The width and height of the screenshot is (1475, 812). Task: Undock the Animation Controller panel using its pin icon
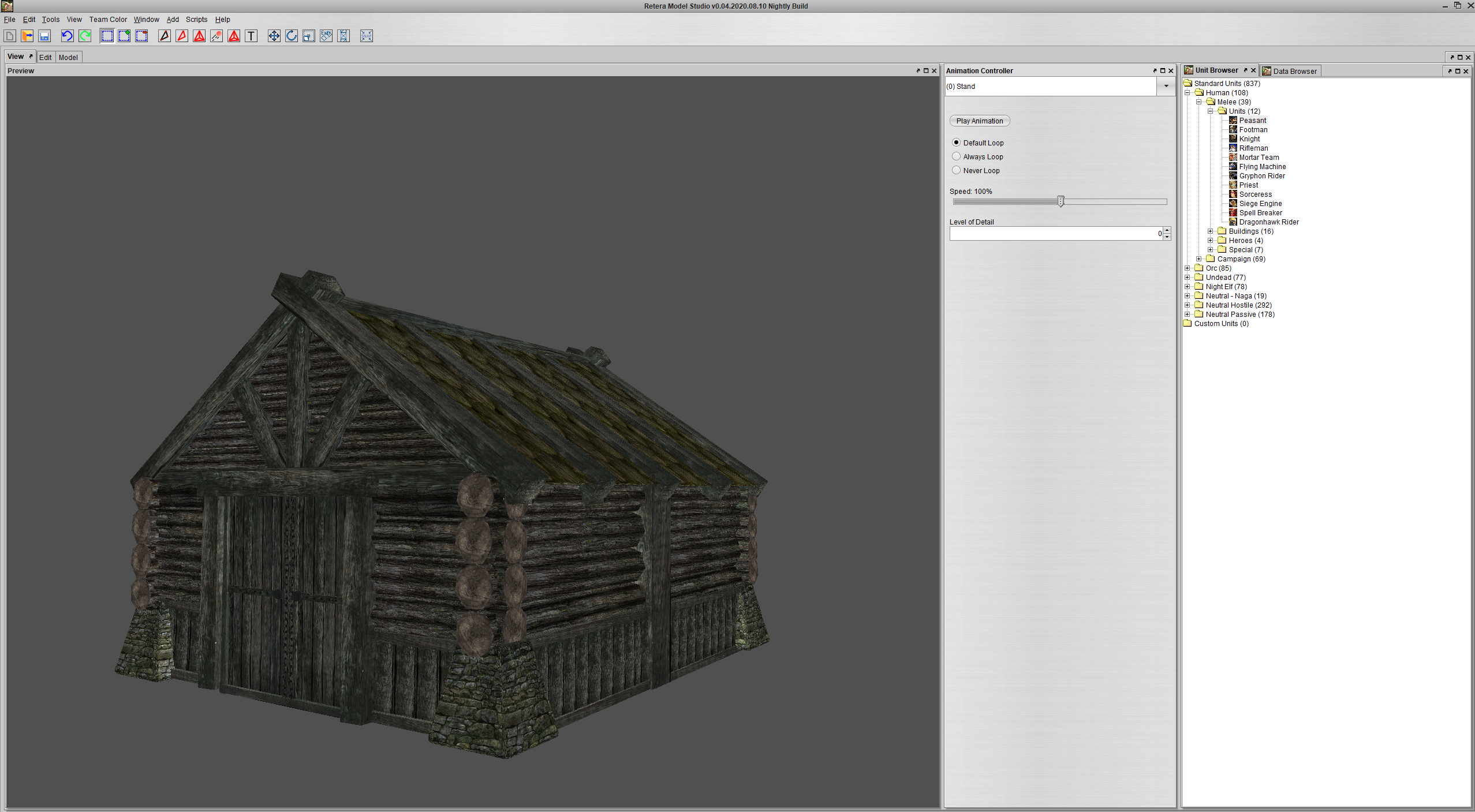click(1155, 71)
